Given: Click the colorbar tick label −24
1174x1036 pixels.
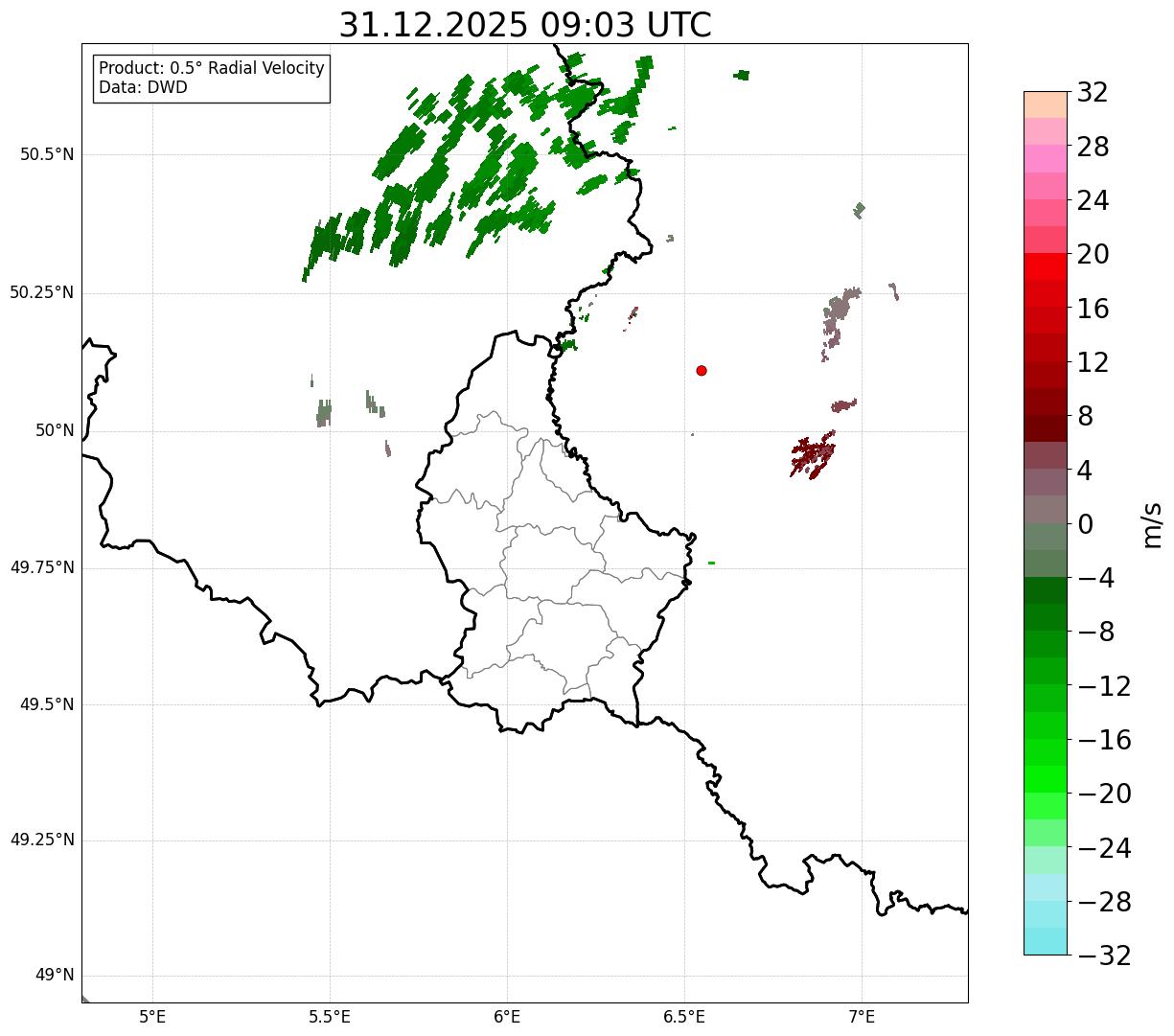Looking at the screenshot, I should click(x=1104, y=848).
